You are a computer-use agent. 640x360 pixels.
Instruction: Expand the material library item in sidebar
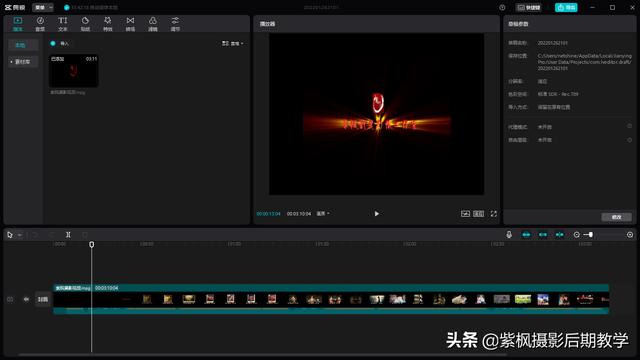click(x=21, y=62)
